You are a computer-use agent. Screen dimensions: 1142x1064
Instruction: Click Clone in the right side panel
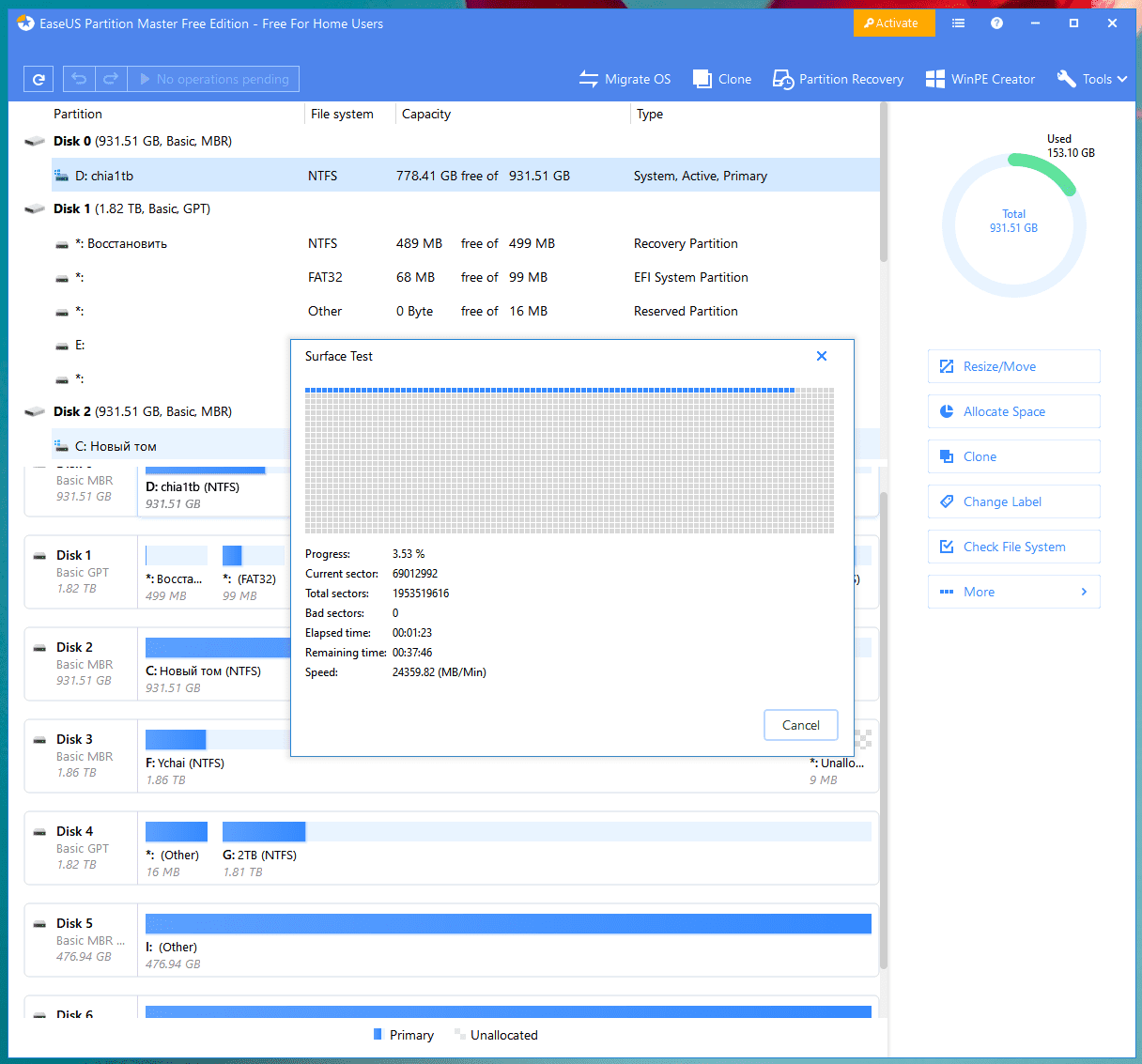pyautogui.click(x=1013, y=456)
